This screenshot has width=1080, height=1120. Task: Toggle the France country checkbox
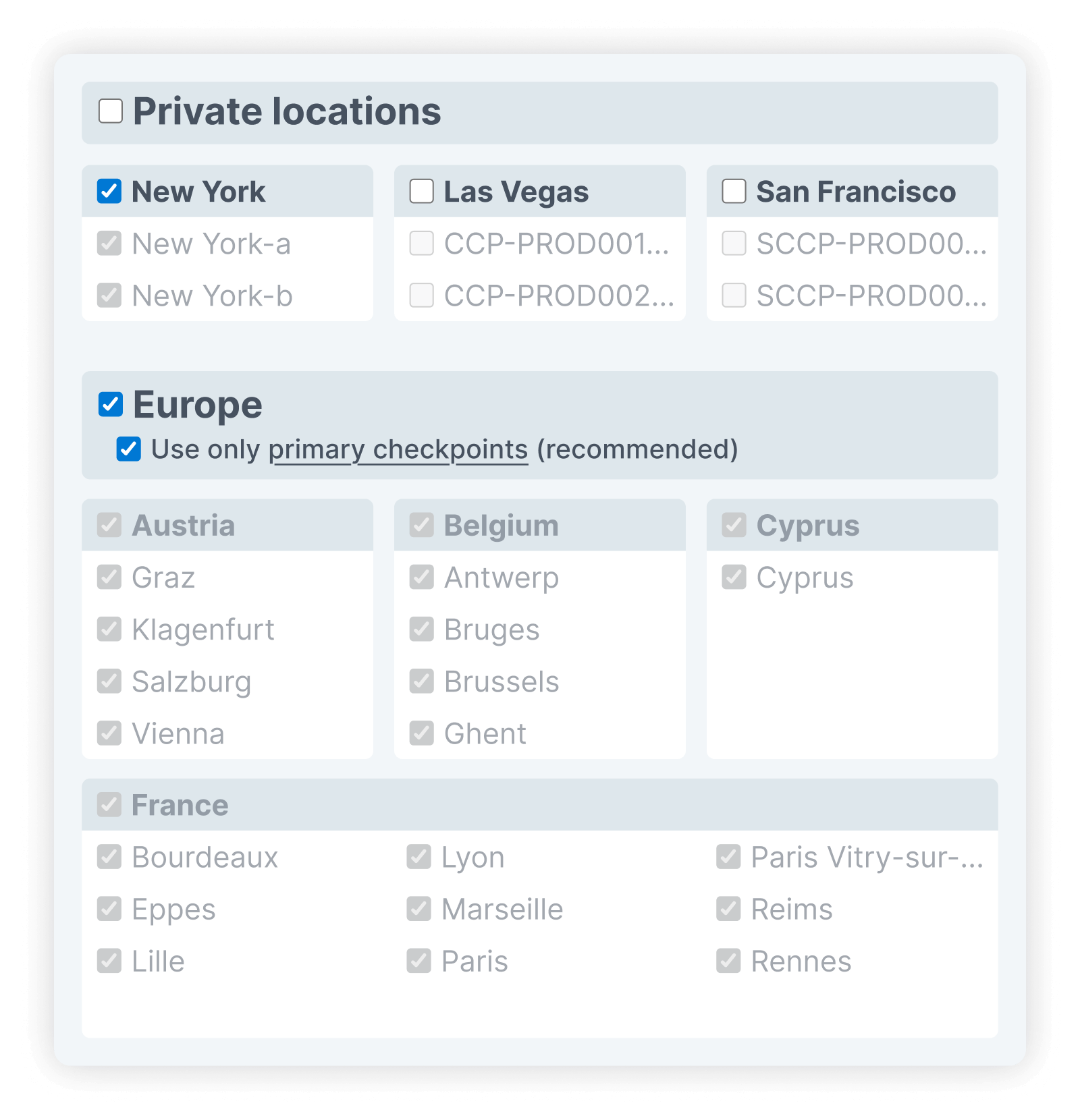click(x=109, y=805)
